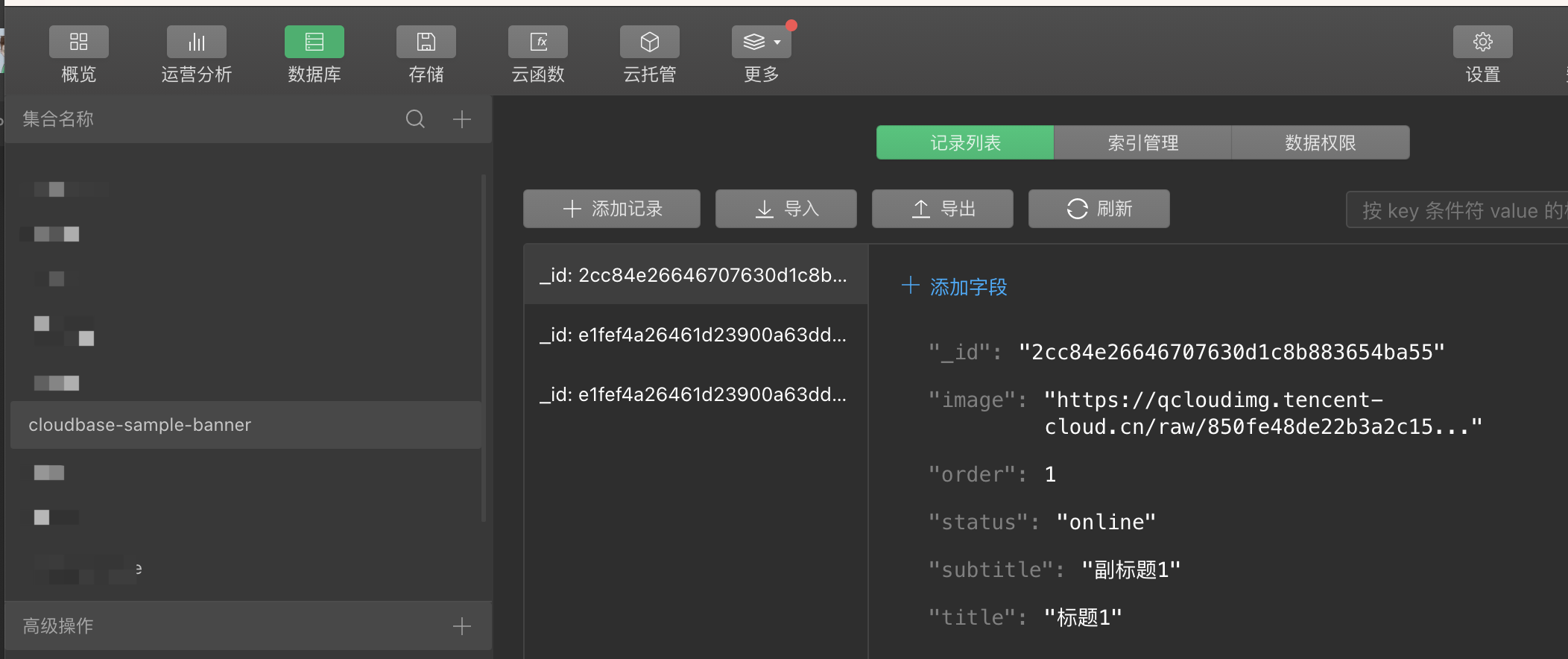Click the collection list scrollbar
The width and height of the screenshot is (1568, 659).
[x=484, y=348]
